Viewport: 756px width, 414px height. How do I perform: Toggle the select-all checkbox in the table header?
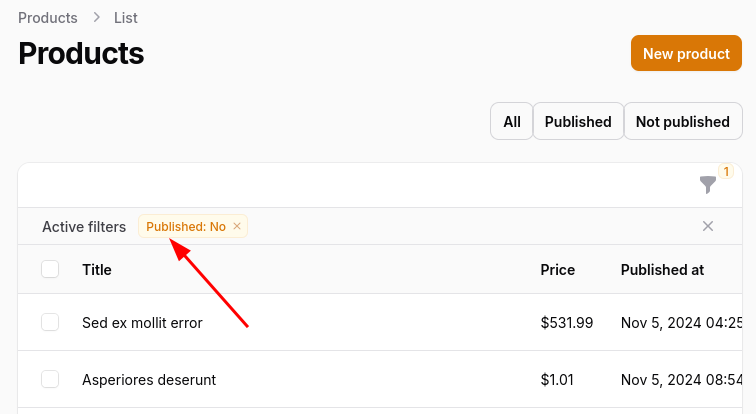tap(50, 269)
